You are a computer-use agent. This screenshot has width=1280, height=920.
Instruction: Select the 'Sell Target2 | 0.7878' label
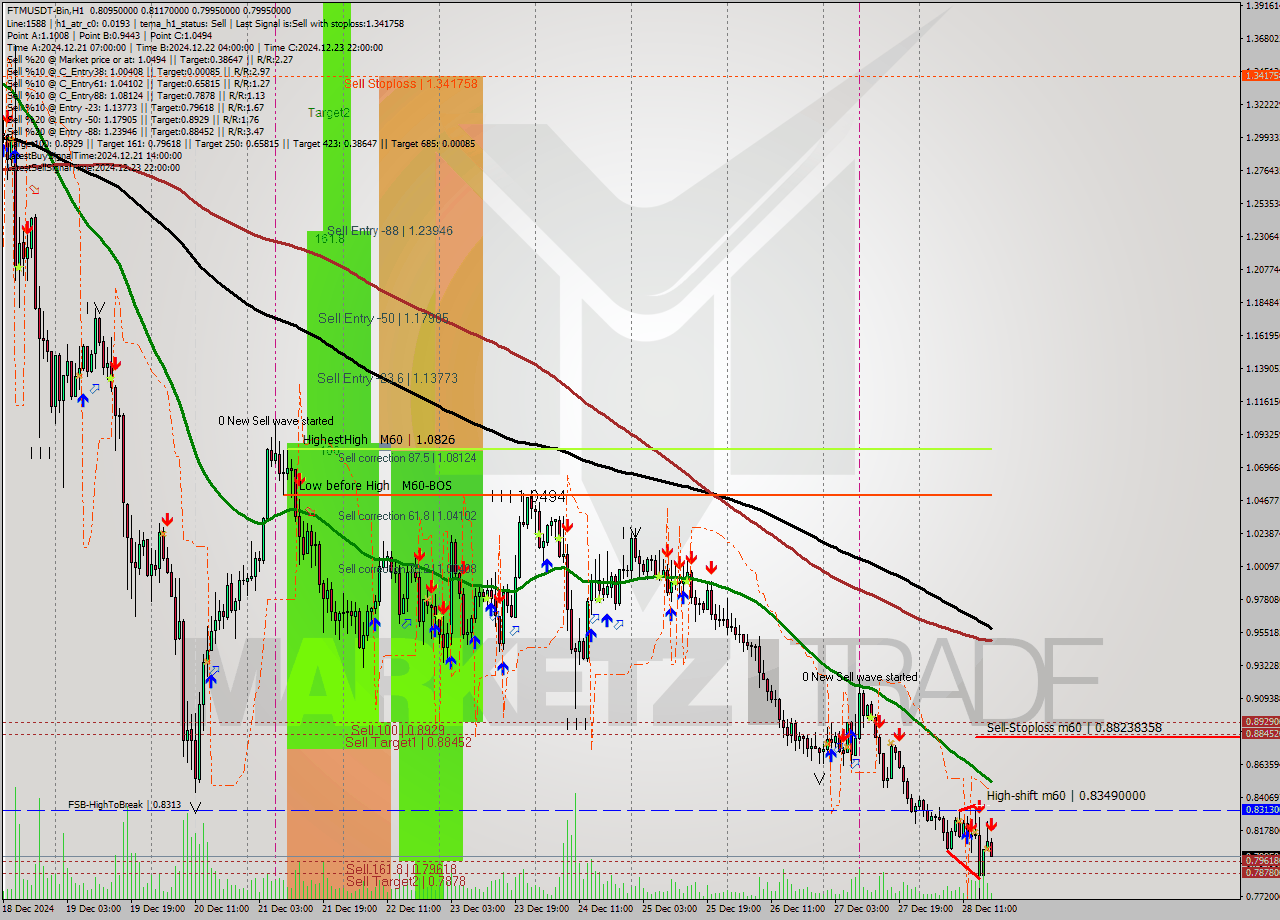[406, 881]
